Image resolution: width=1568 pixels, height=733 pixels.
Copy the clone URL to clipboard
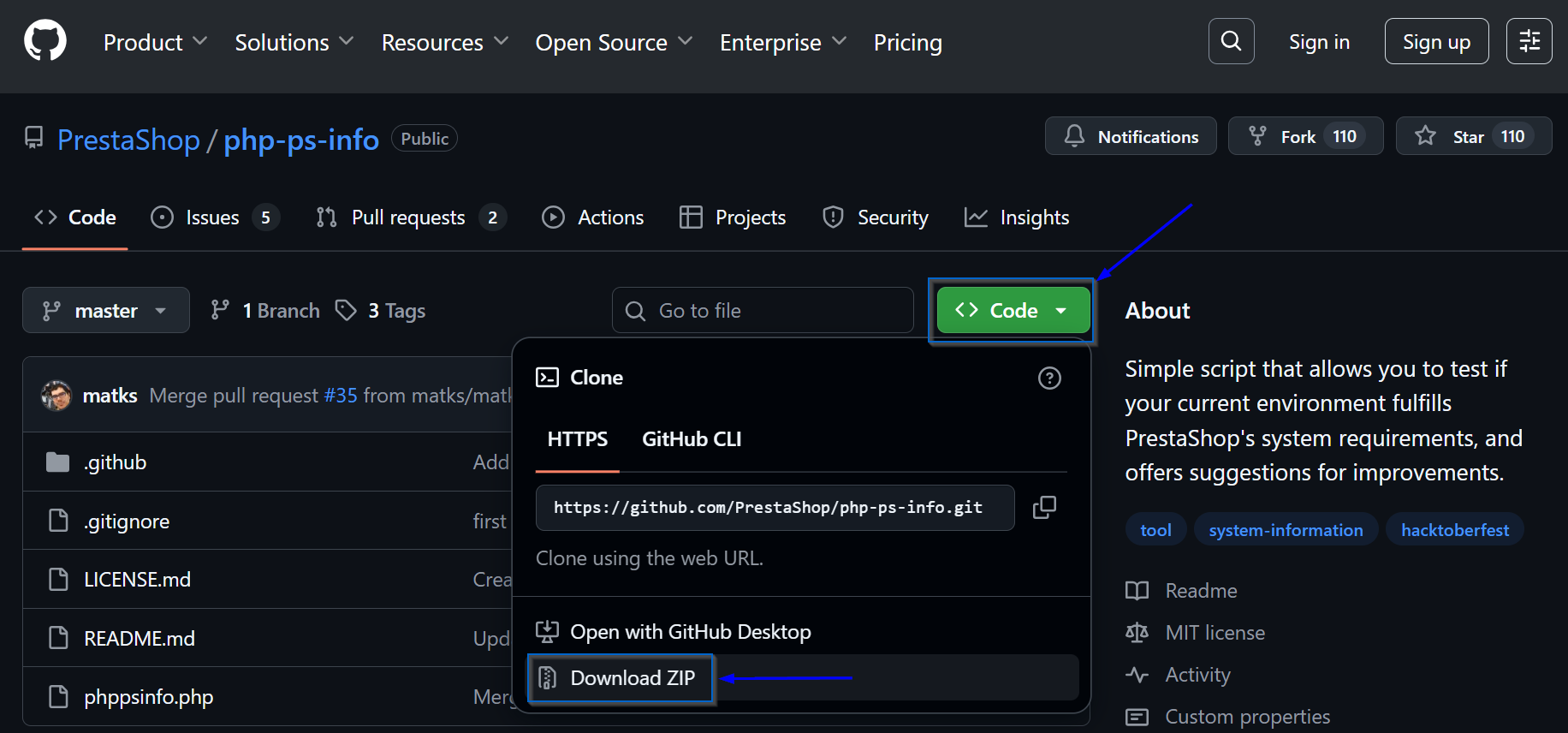pos(1044,508)
